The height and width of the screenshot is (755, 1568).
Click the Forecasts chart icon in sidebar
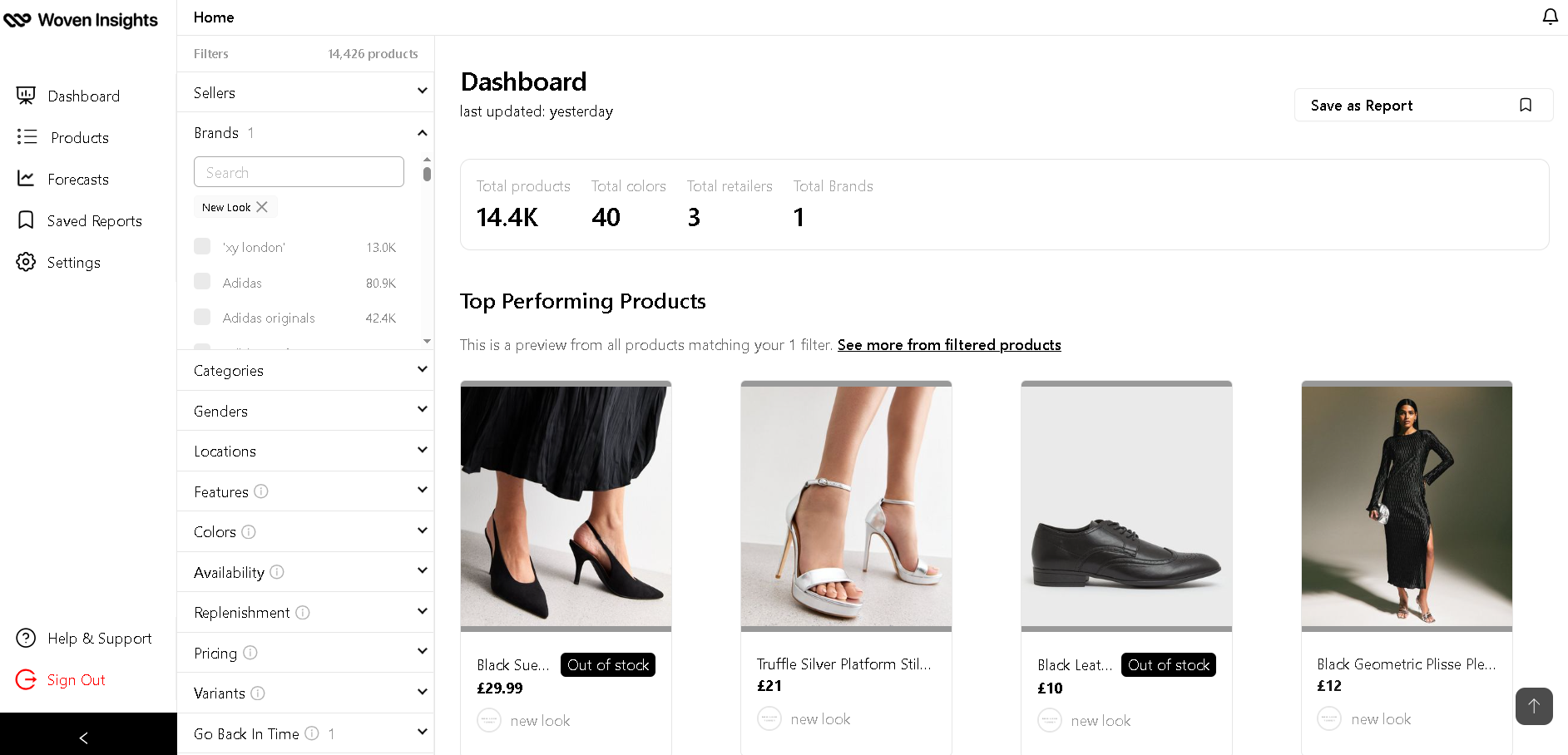(26, 178)
